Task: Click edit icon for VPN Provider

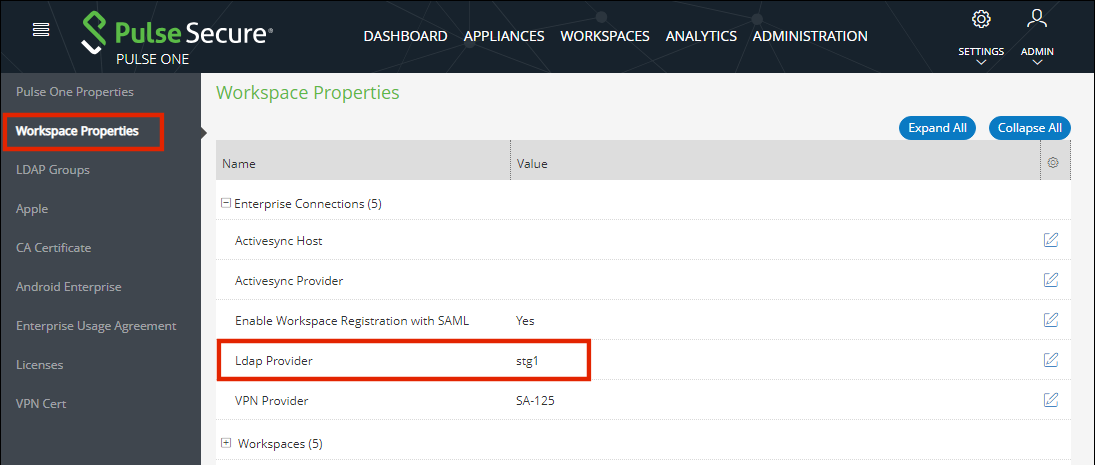Action: 1050,400
